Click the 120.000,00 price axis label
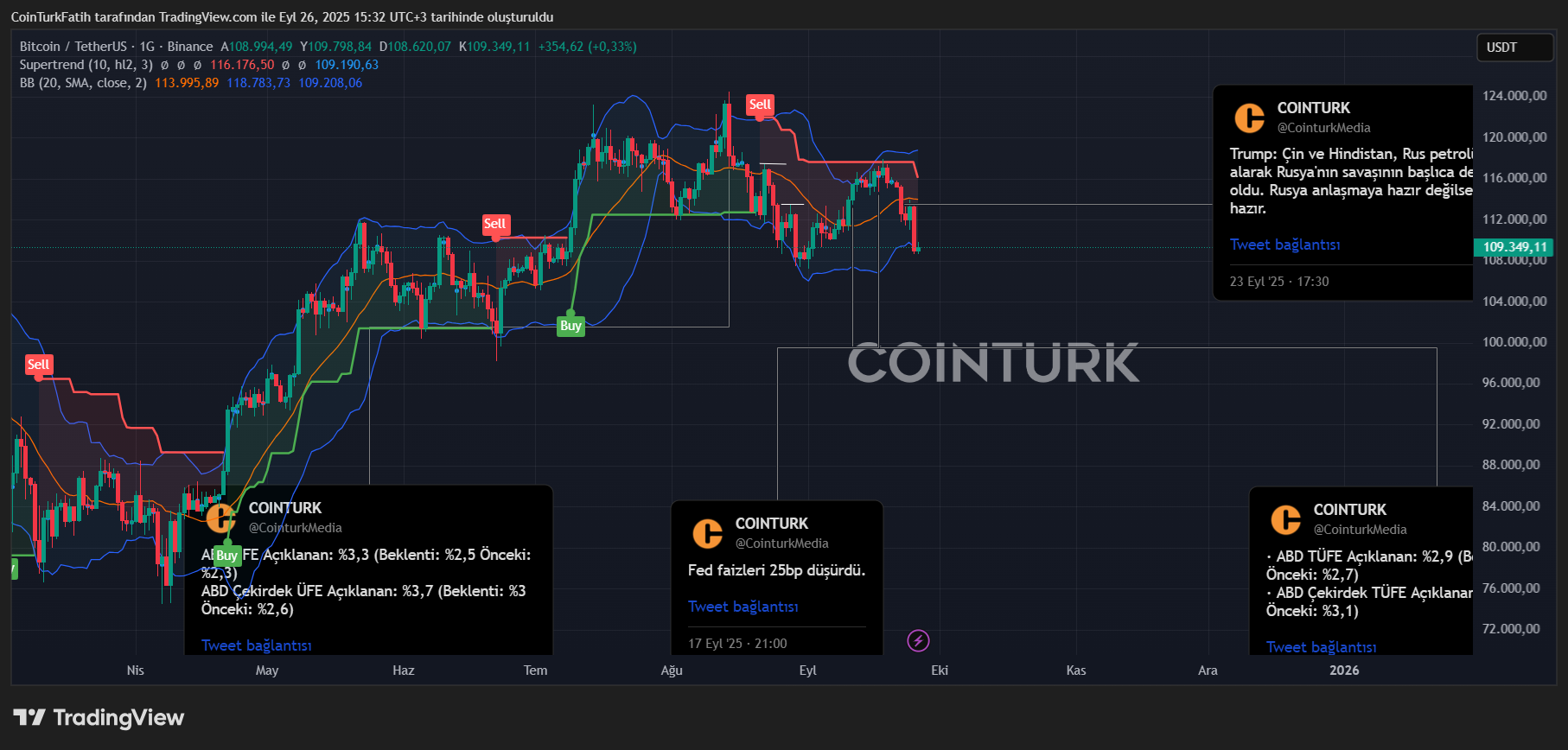 (1514, 137)
